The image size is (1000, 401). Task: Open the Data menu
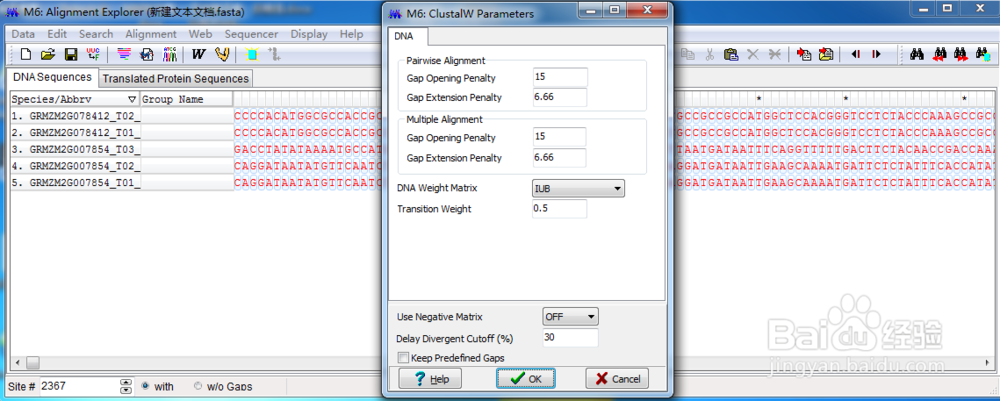[23, 34]
